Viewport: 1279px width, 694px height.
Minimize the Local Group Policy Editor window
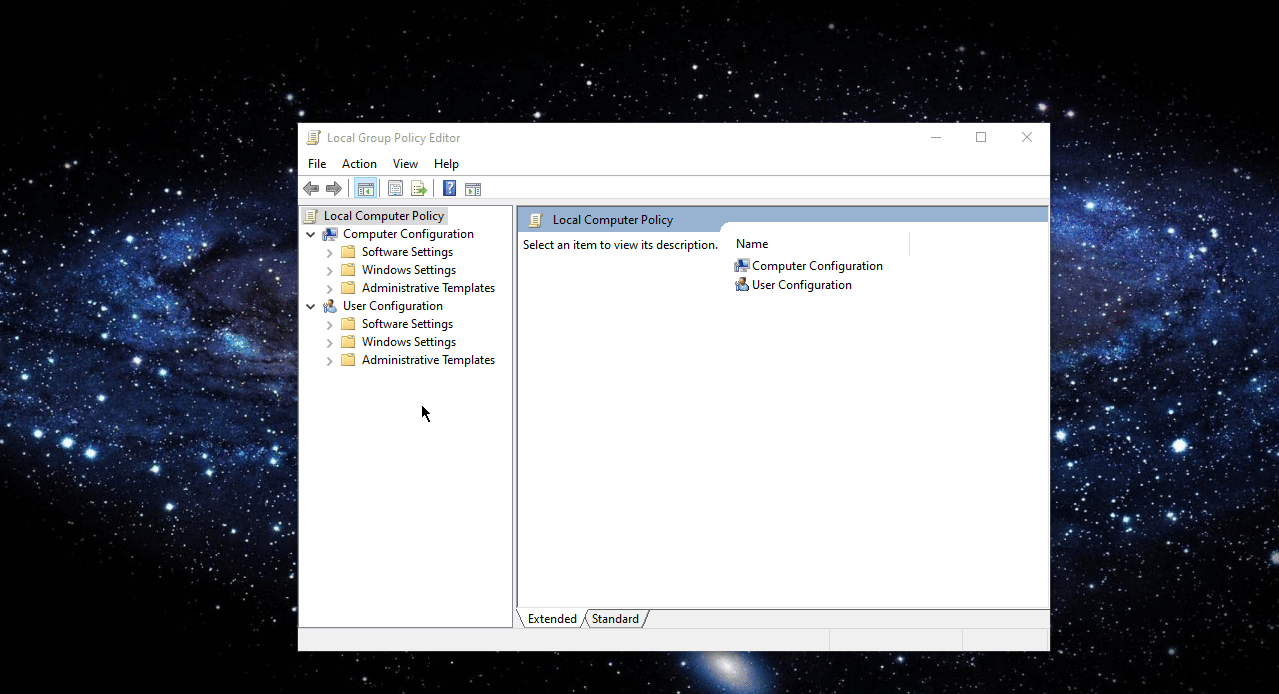[x=936, y=138]
